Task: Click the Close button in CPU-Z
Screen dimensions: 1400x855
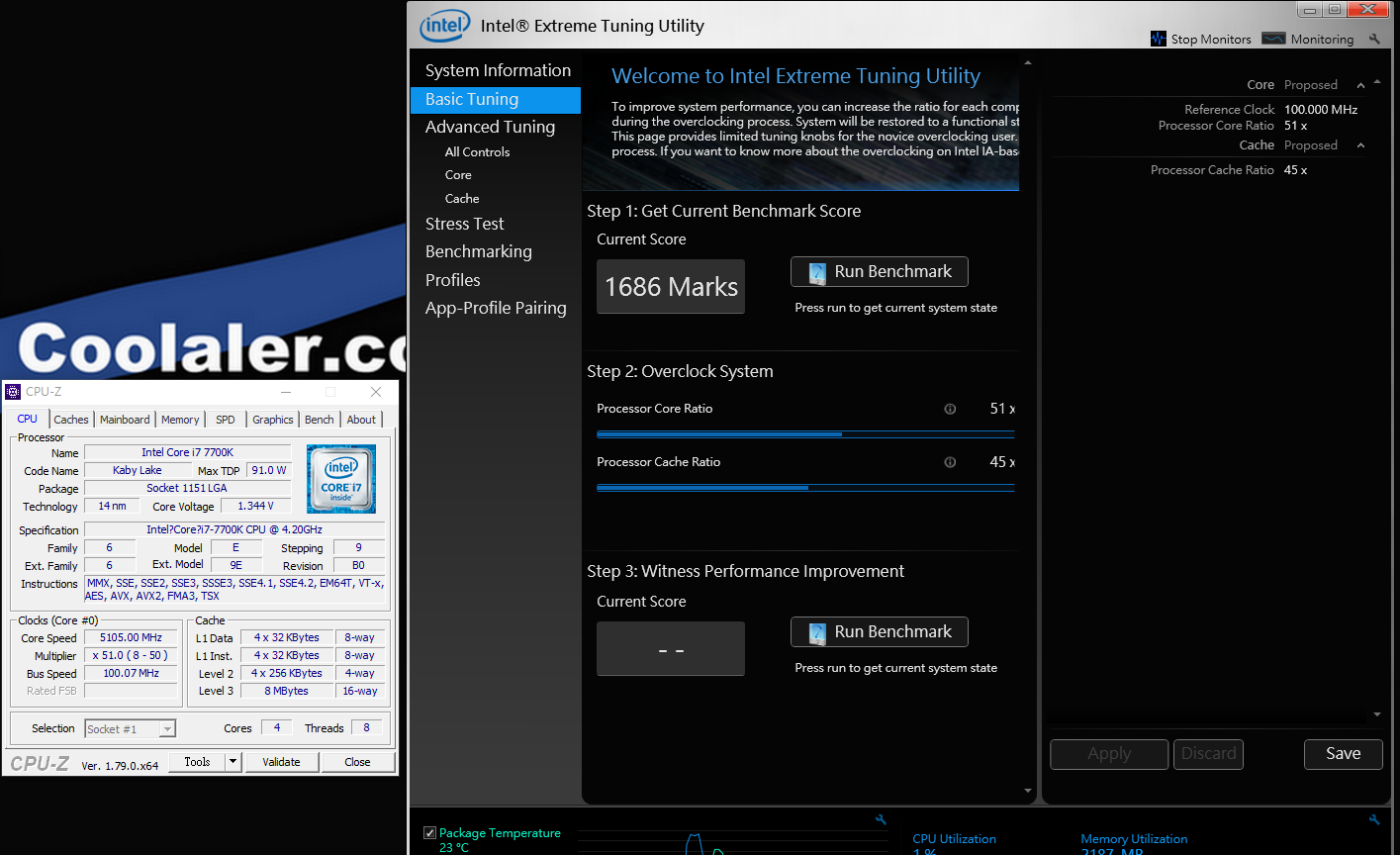Action: pos(357,762)
